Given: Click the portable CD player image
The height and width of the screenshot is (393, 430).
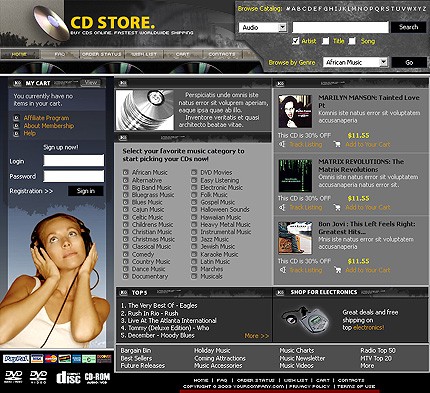Looking at the screenshot, I should [x=305, y=319].
